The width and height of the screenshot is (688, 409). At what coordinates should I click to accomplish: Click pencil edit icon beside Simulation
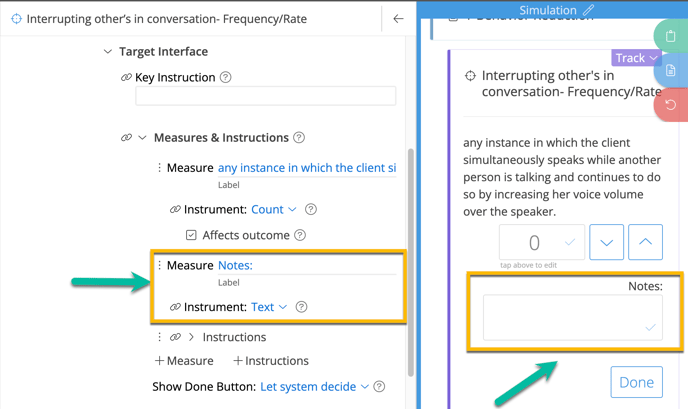click(x=589, y=10)
